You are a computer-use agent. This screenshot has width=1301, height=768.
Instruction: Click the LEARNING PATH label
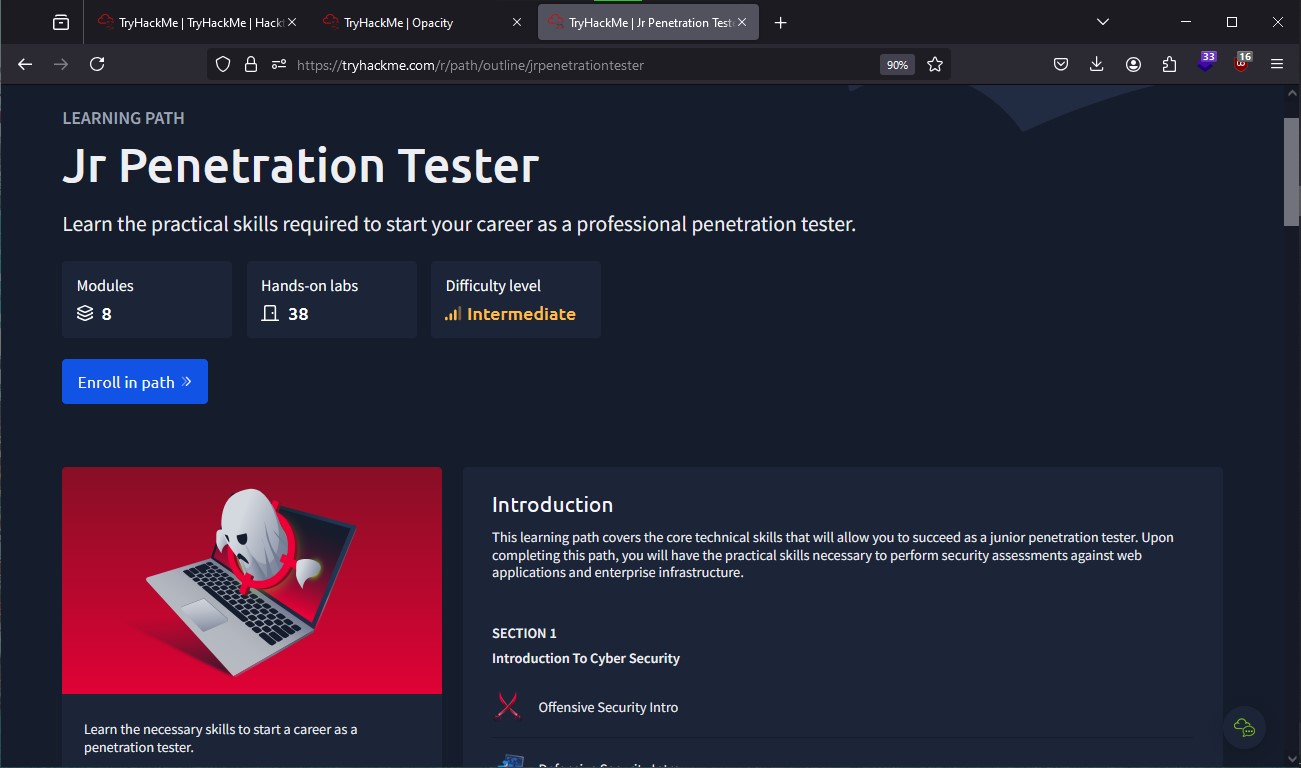click(124, 118)
